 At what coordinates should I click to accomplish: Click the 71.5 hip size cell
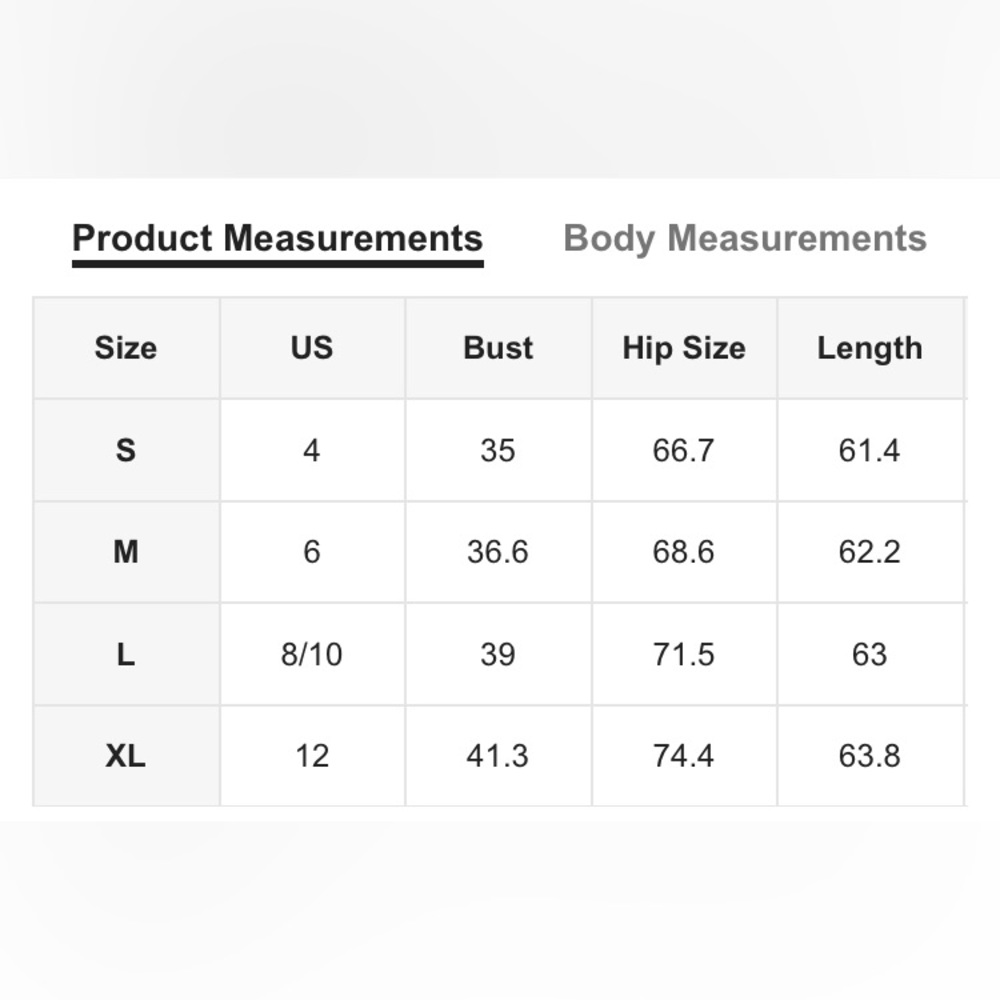click(684, 654)
